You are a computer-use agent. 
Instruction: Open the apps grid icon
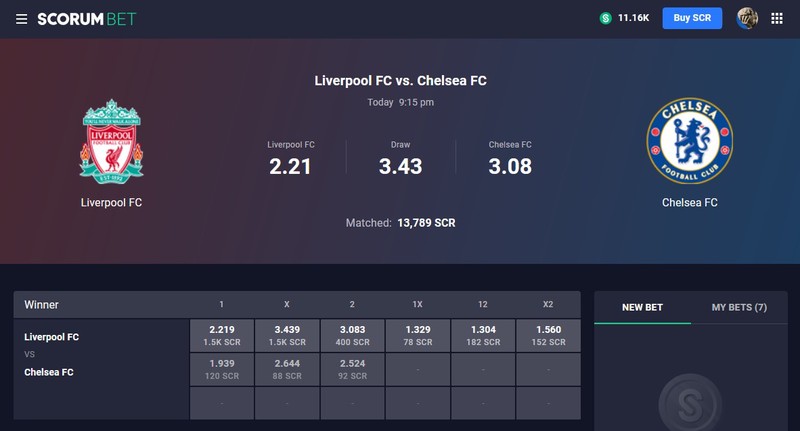coord(777,19)
